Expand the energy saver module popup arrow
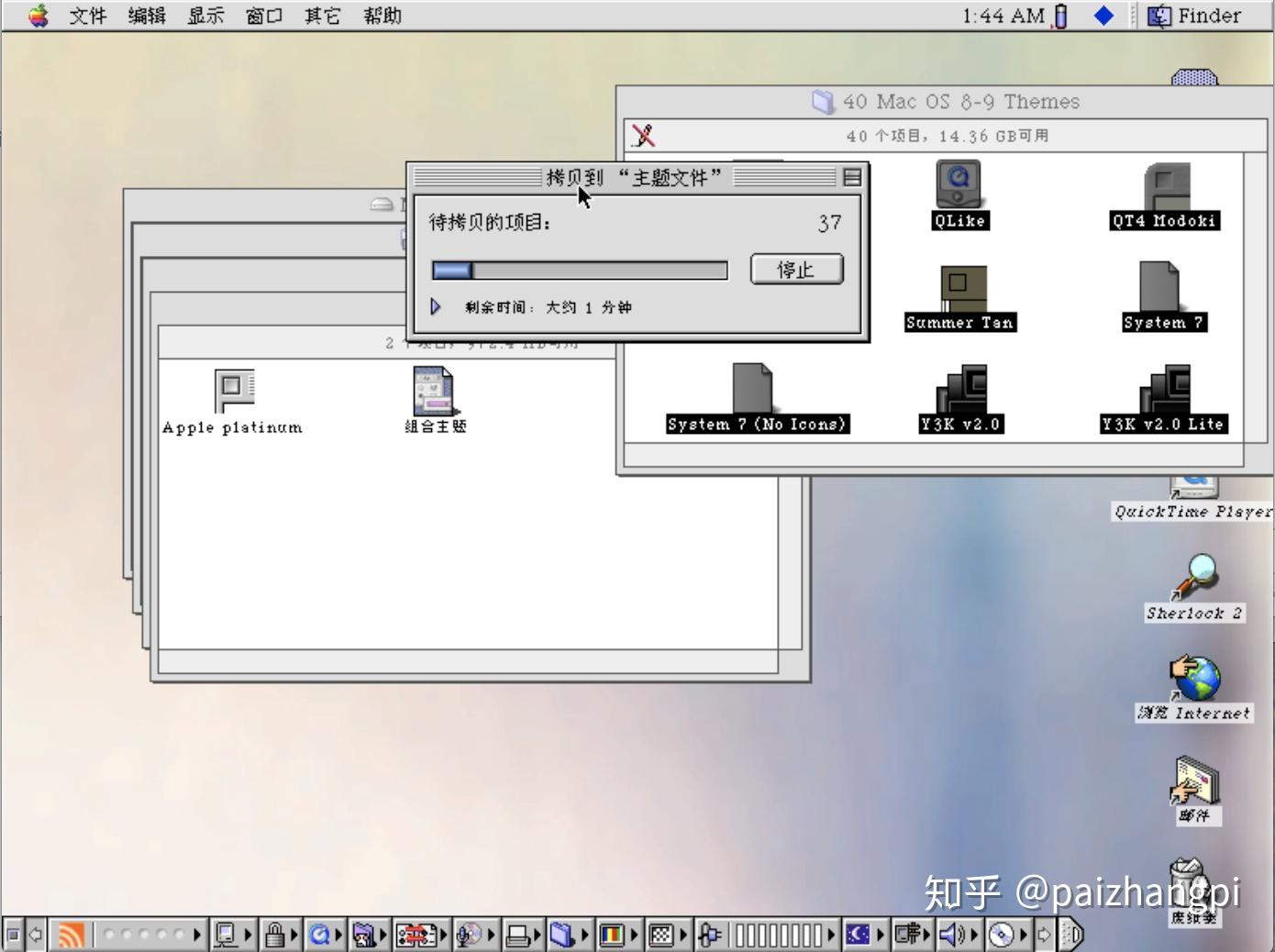Screen dimensions: 1275x952 [881, 935]
